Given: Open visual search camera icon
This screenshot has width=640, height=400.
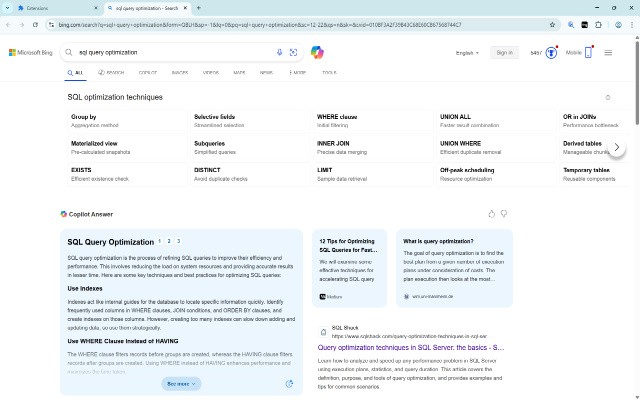Looking at the screenshot, I should pyautogui.click(x=293, y=52).
